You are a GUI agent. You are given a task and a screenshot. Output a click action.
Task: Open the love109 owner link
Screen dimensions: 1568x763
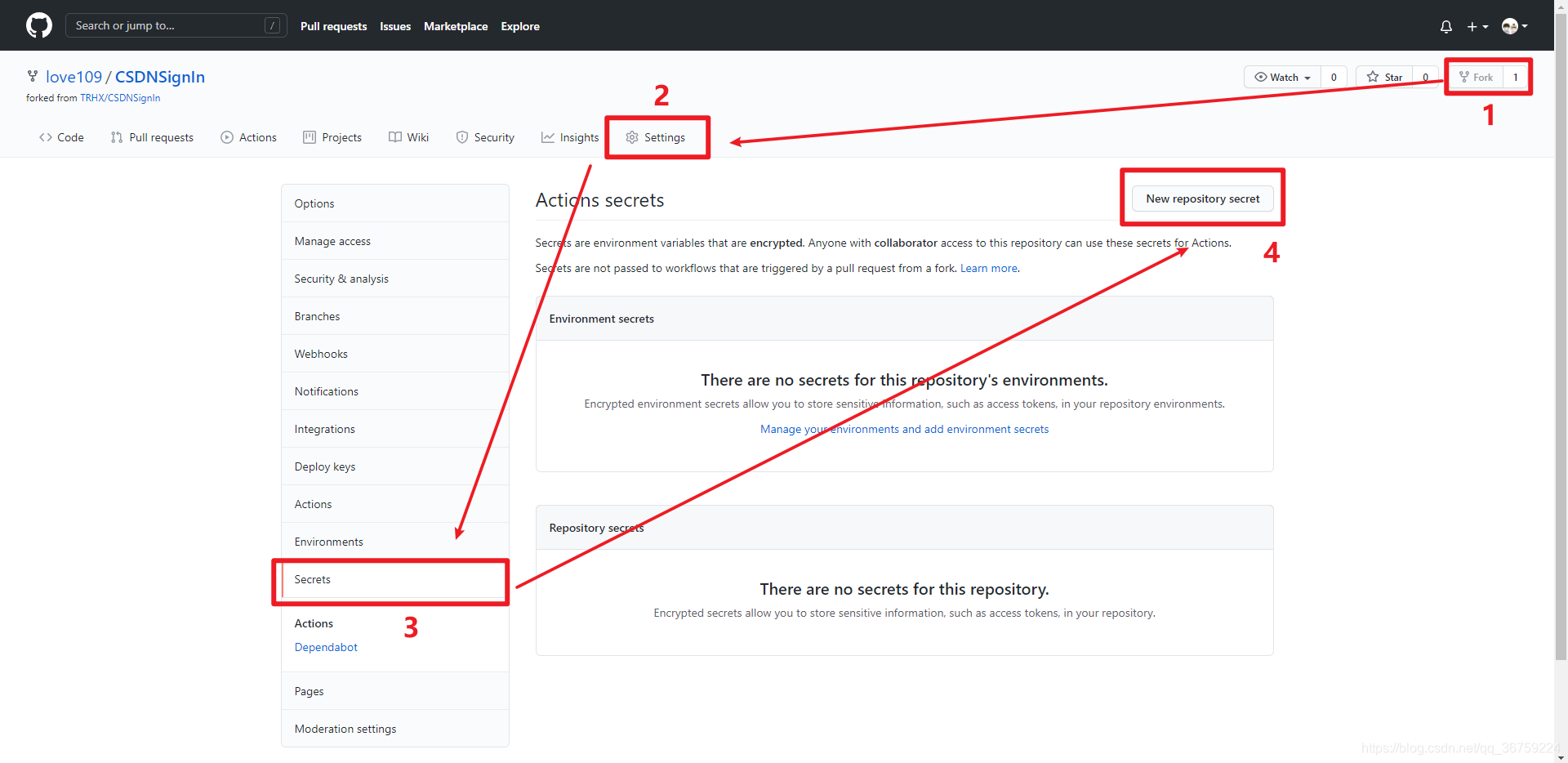[73, 77]
